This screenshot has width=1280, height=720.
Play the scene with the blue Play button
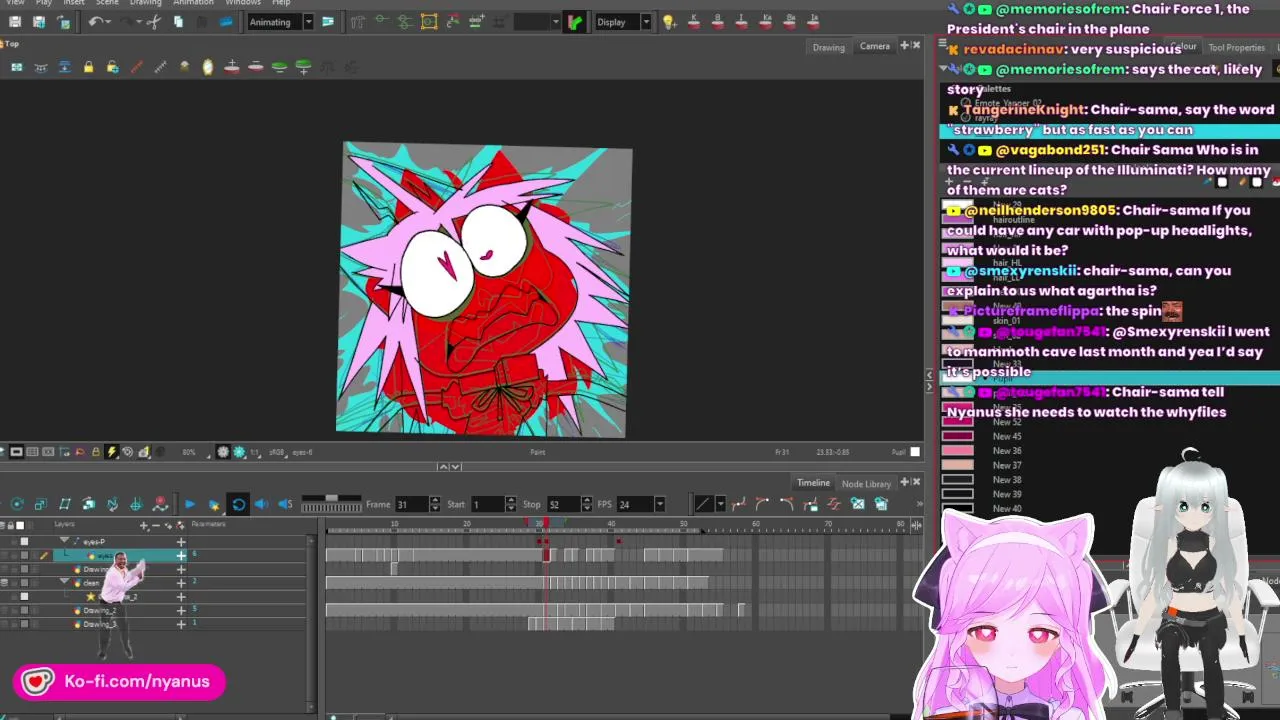[189, 504]
